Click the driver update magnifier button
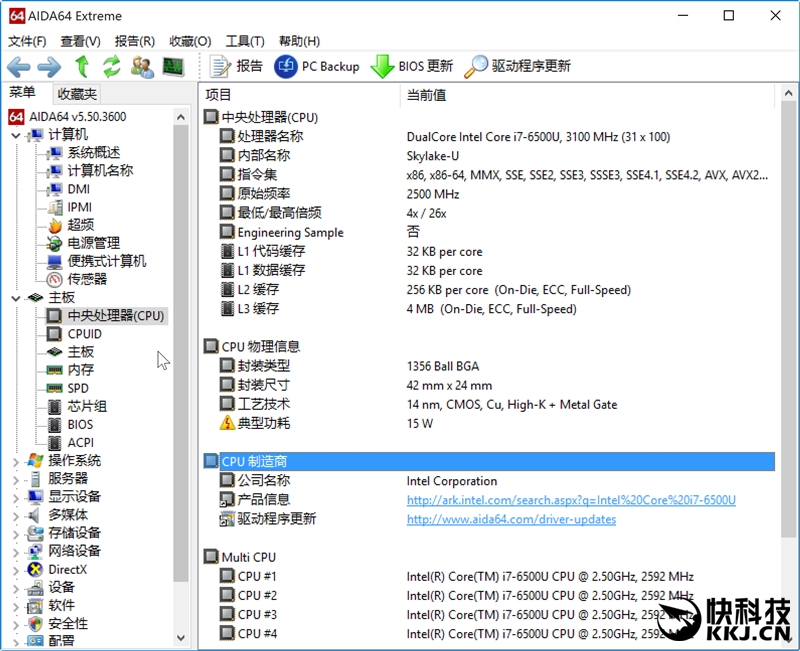Image resolution: width=800 pixels, height=651 pixels. 518,67
